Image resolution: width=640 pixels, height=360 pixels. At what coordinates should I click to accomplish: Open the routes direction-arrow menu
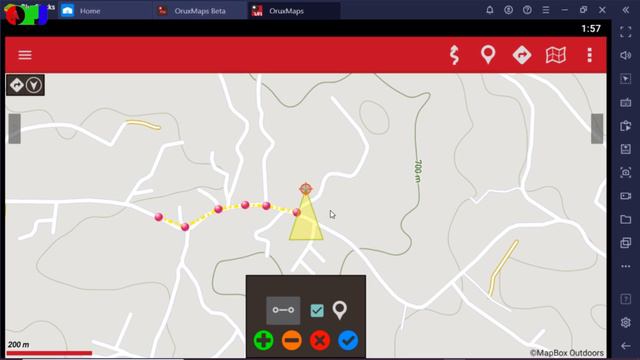click(x=522, y=55)
